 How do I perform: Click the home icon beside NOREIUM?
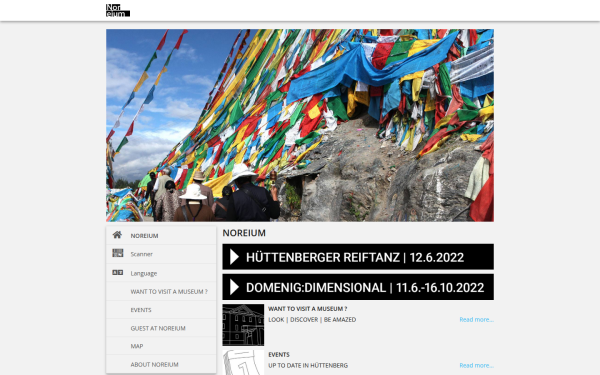[x=117, y=235]
